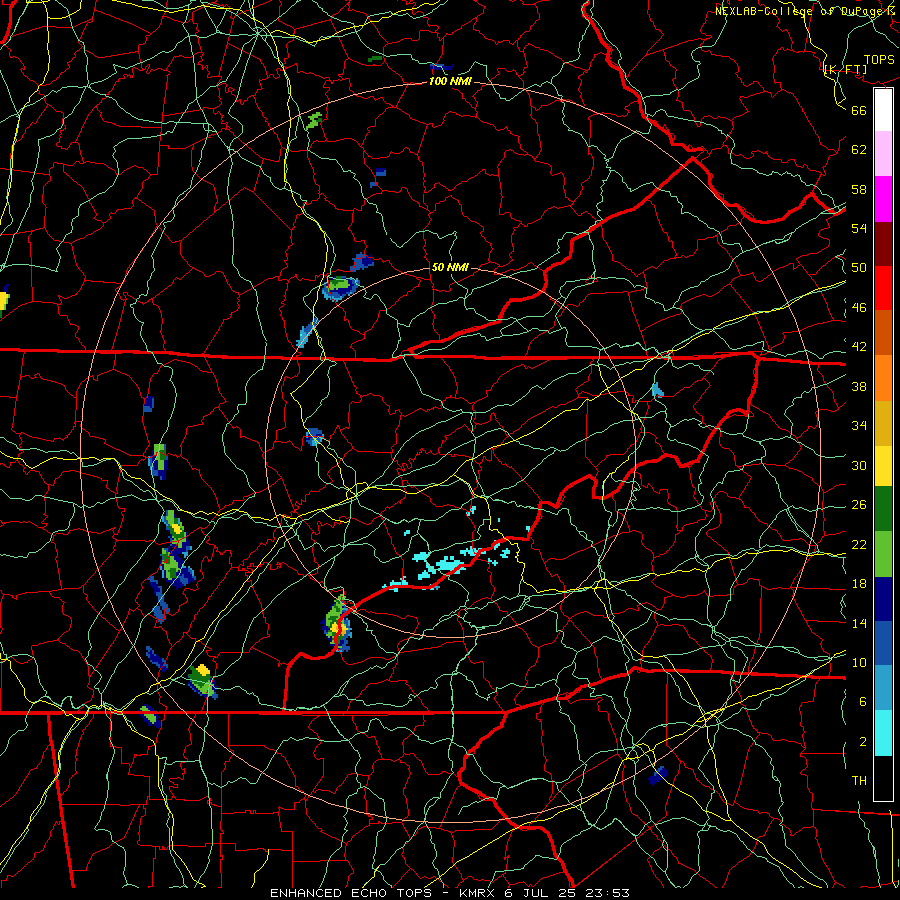Click the legend value "14"
Screen dimensions: 900x900
pyautogui.click(x=859, y=623)
